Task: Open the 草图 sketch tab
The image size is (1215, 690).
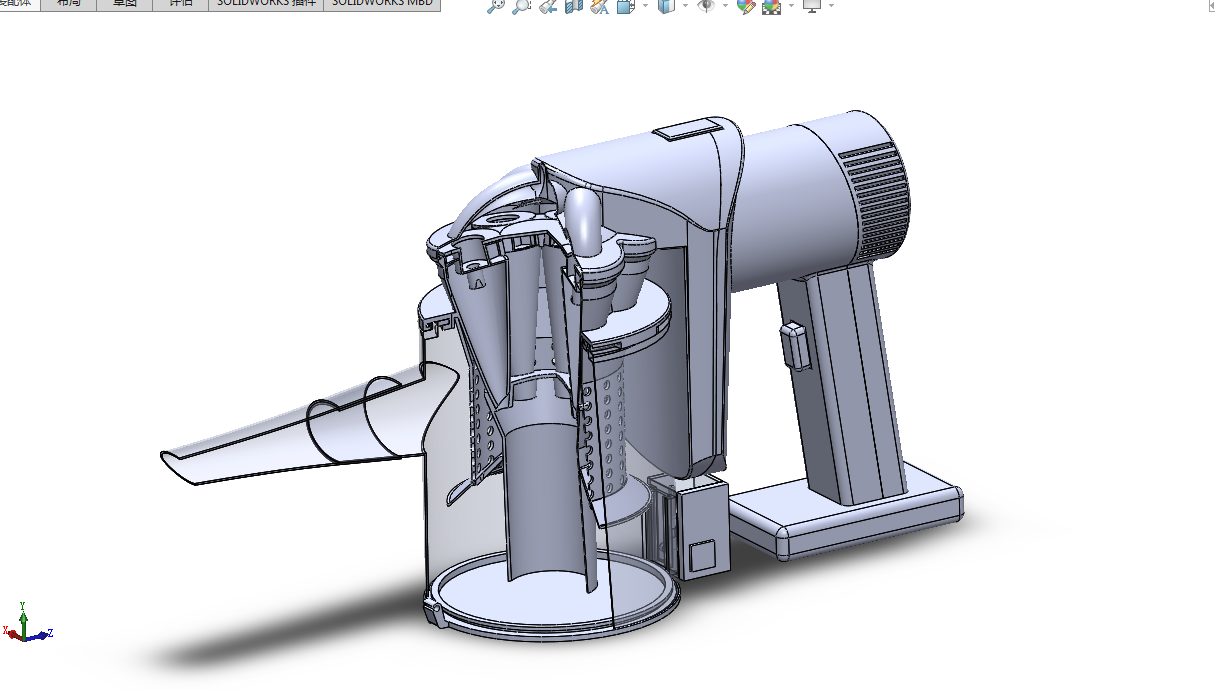Action: 125,4
